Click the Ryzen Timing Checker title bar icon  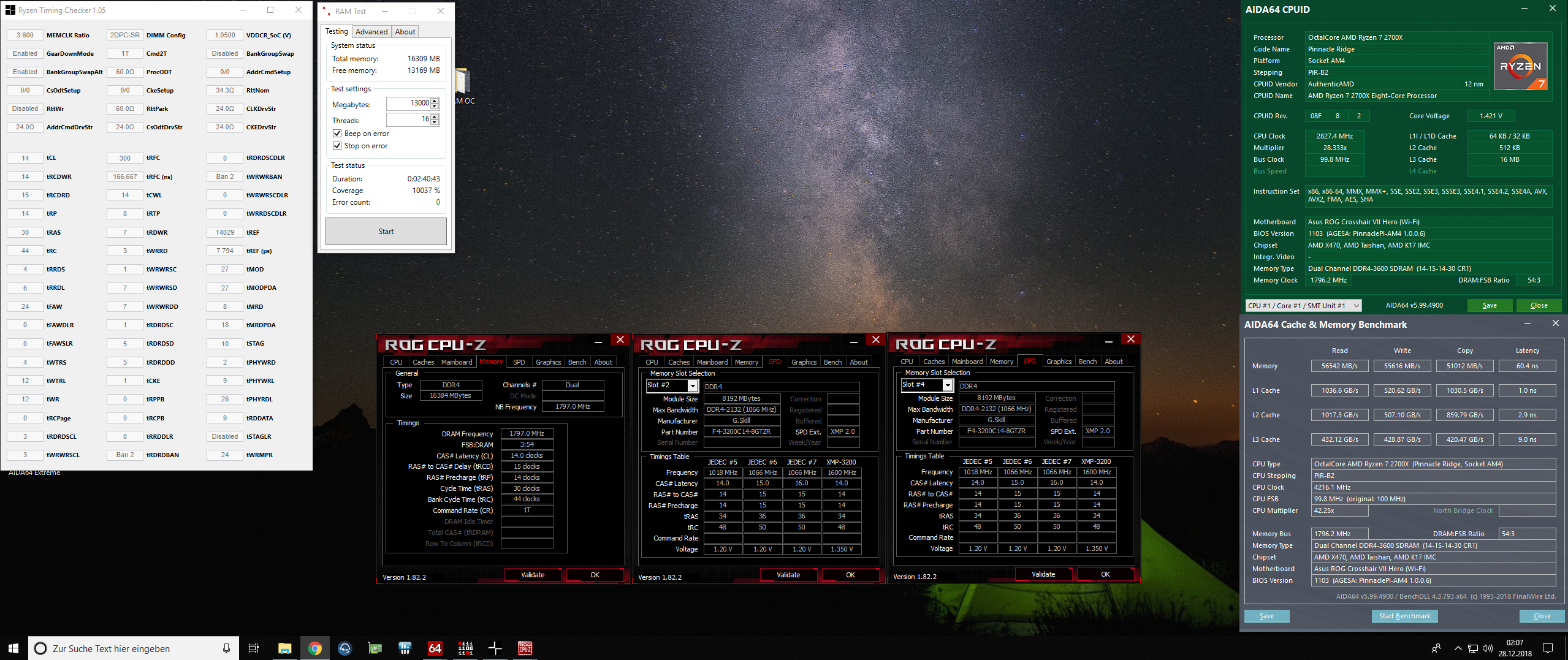(x=10, y=10)
